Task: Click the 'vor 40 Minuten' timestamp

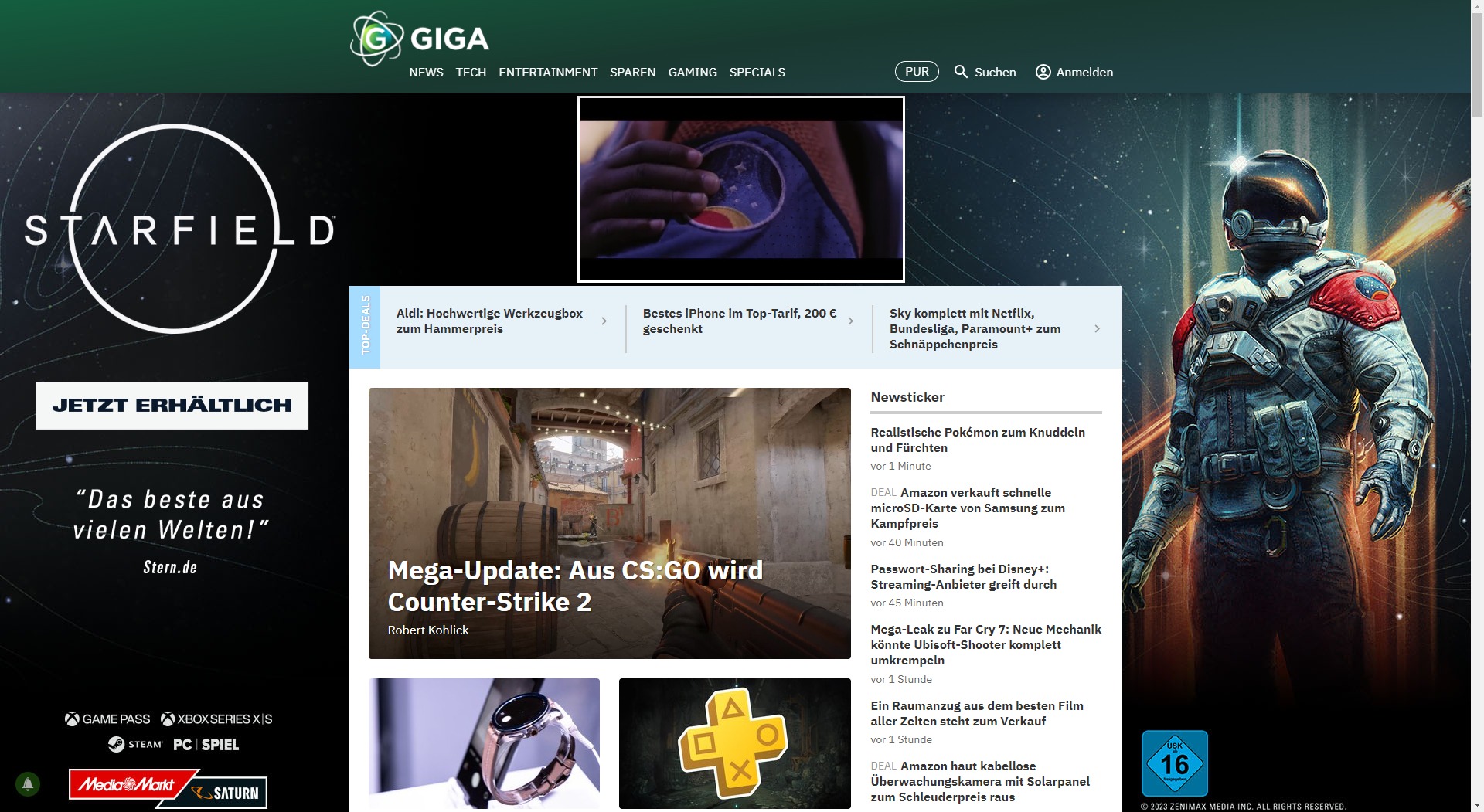Action: (x=907, y=543)
